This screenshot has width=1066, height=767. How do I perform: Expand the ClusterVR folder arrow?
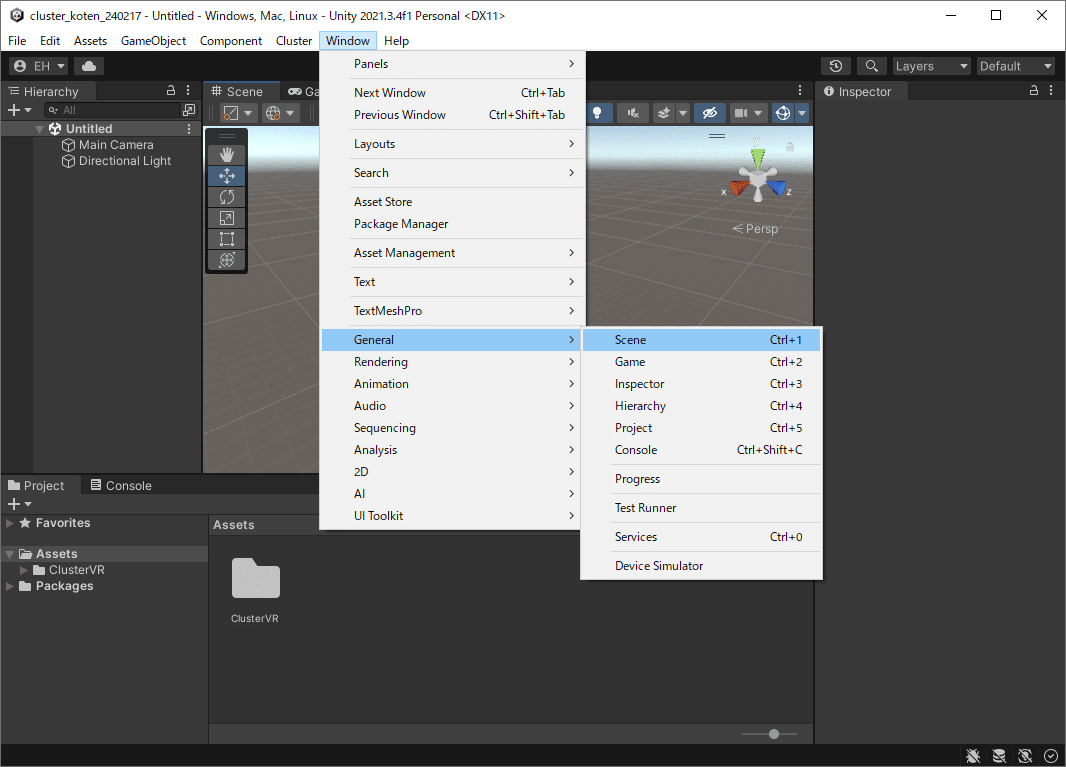(24, 570)
